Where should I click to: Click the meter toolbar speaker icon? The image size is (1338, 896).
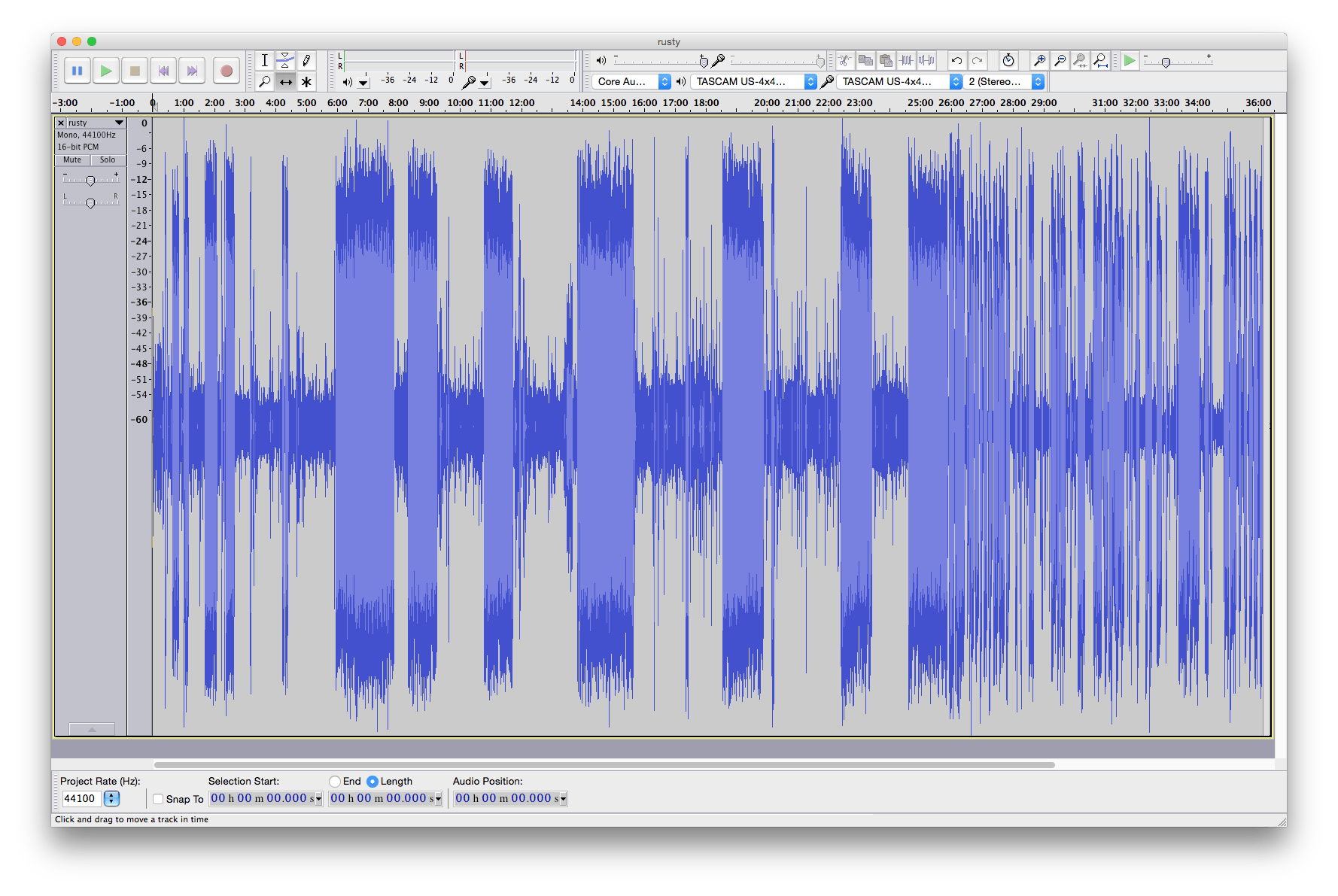click(347, 82)
